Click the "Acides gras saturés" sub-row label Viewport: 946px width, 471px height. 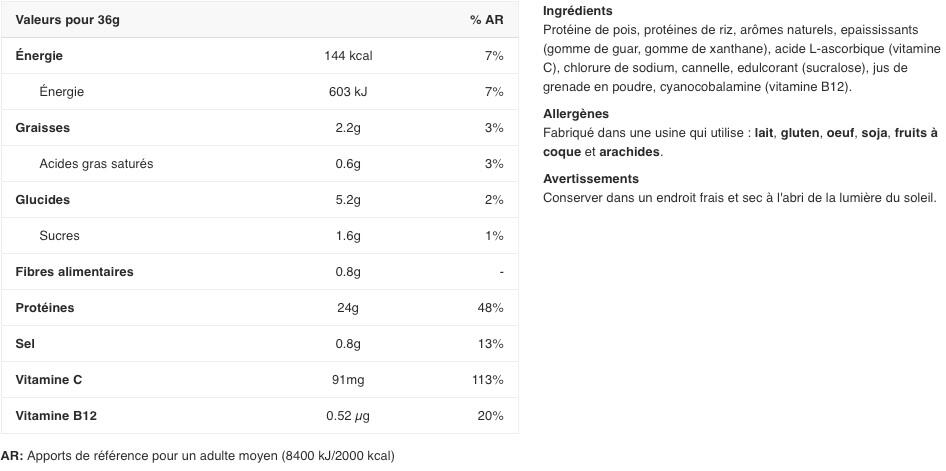[x=96, y=164]
